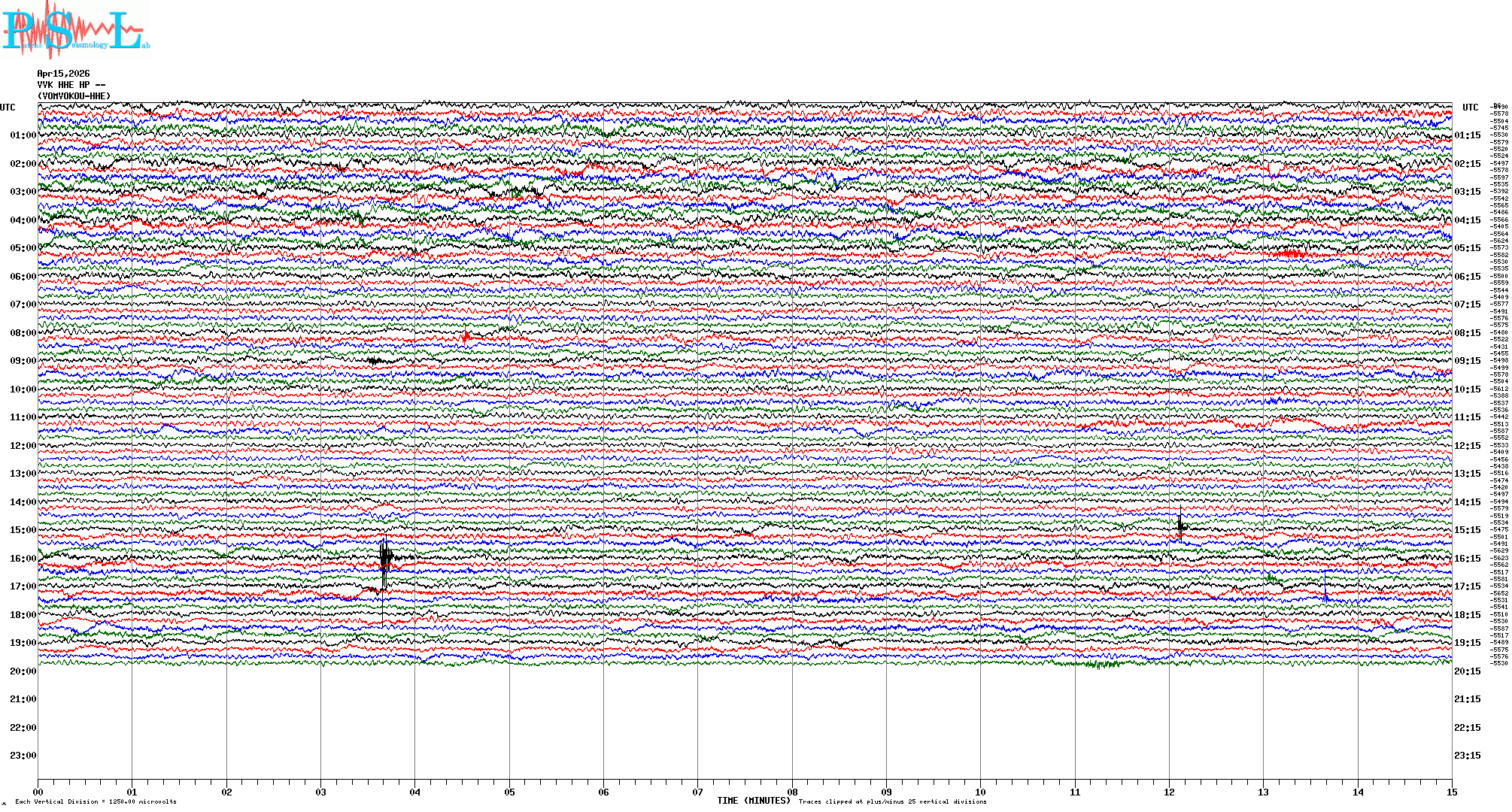
Task: Click the small black burst on 09:00 trace
Action: coord(375,361)
